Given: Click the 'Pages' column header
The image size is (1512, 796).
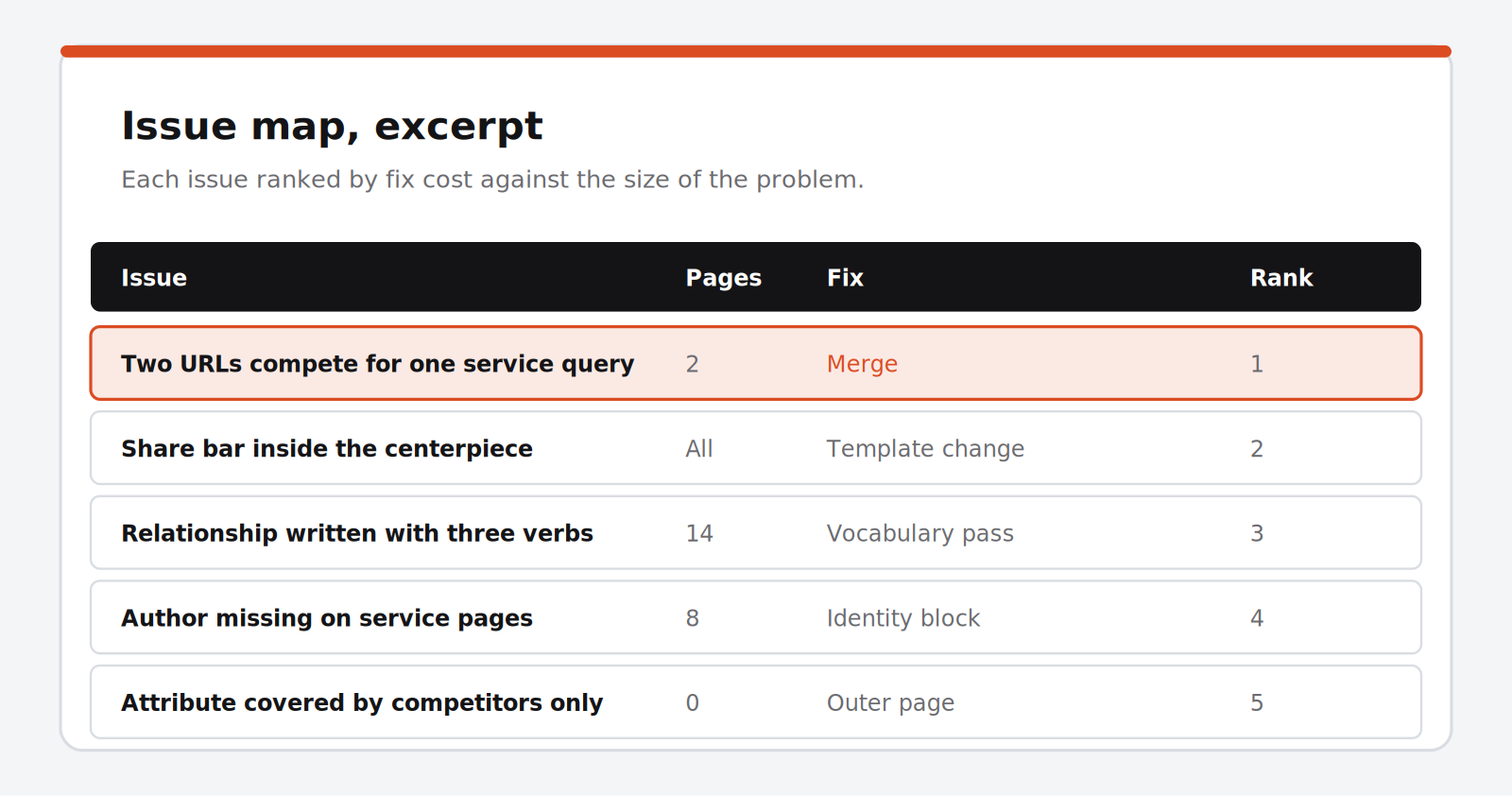Looking at the screenshot, I should (x=723, y=278).
